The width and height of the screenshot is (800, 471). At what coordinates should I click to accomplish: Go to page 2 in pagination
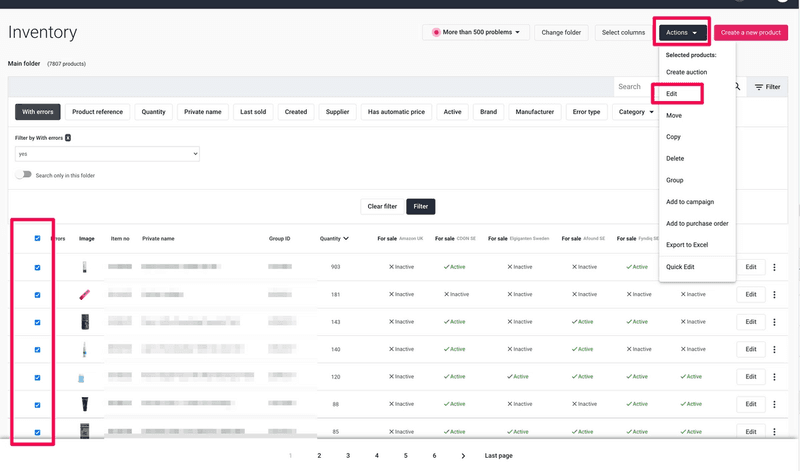click(319, 456)
